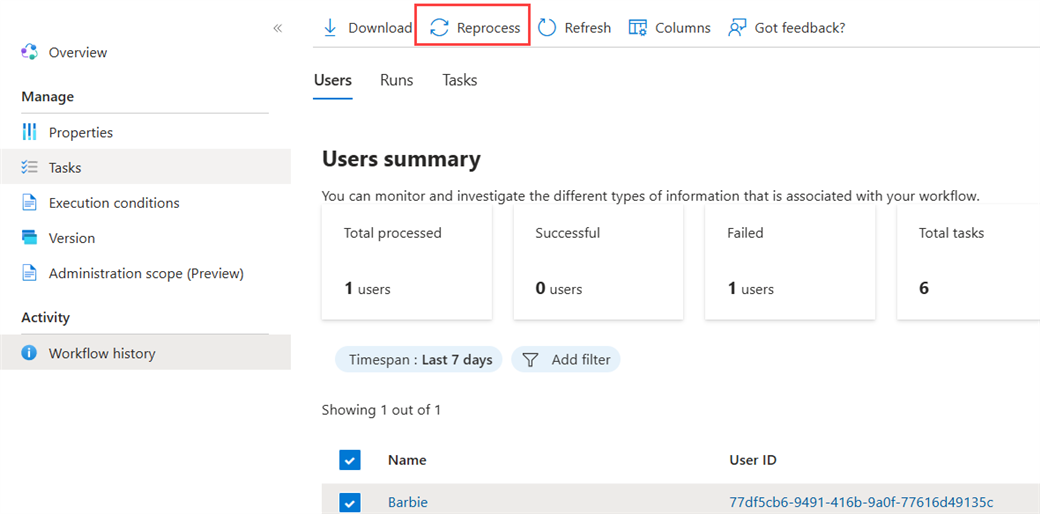Open Overview from sidebar icon
Image resolution: width=1040 pixels, height=514 pixels.
coord(30,52)
